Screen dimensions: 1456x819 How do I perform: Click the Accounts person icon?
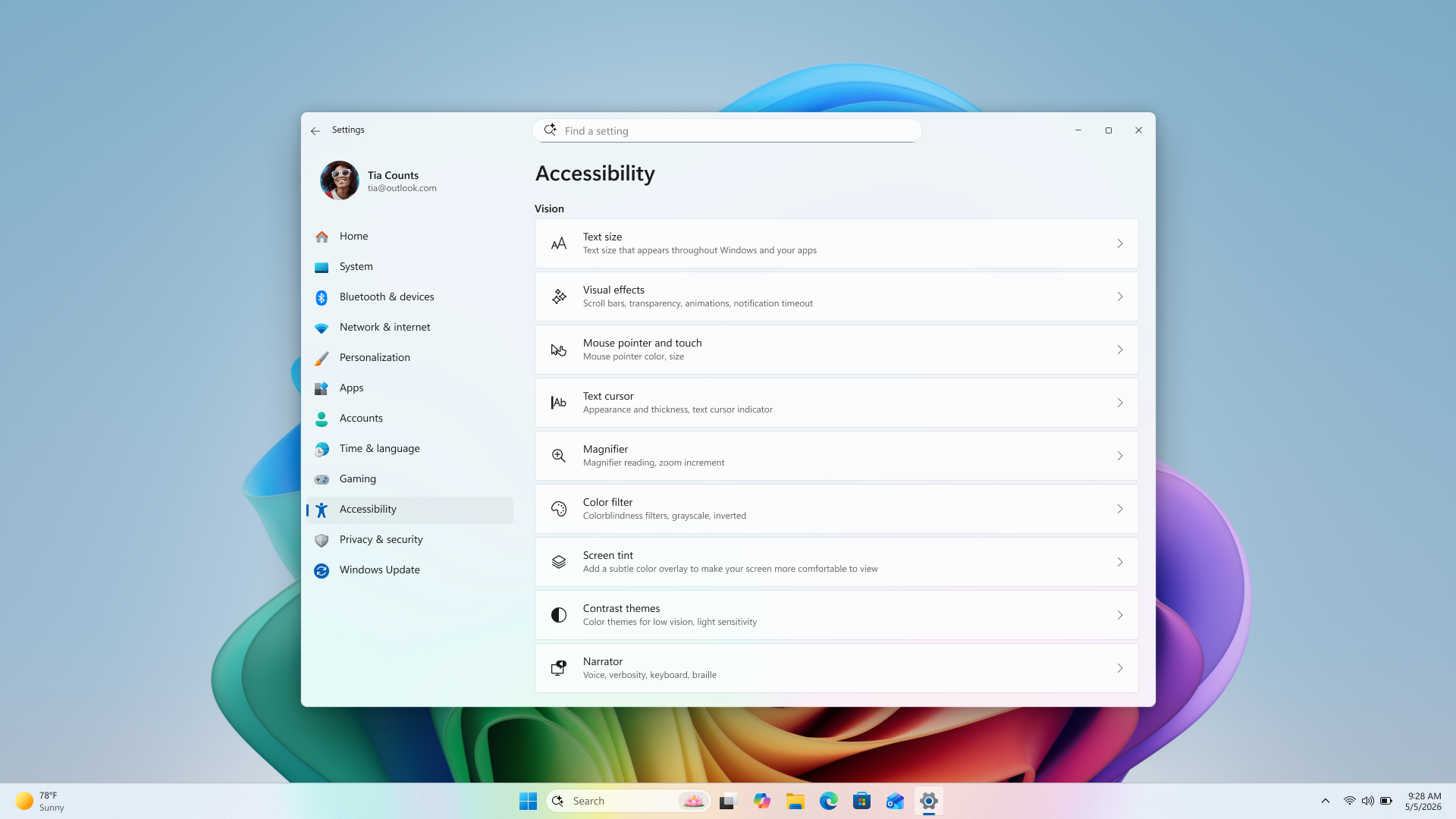[322, 419]
